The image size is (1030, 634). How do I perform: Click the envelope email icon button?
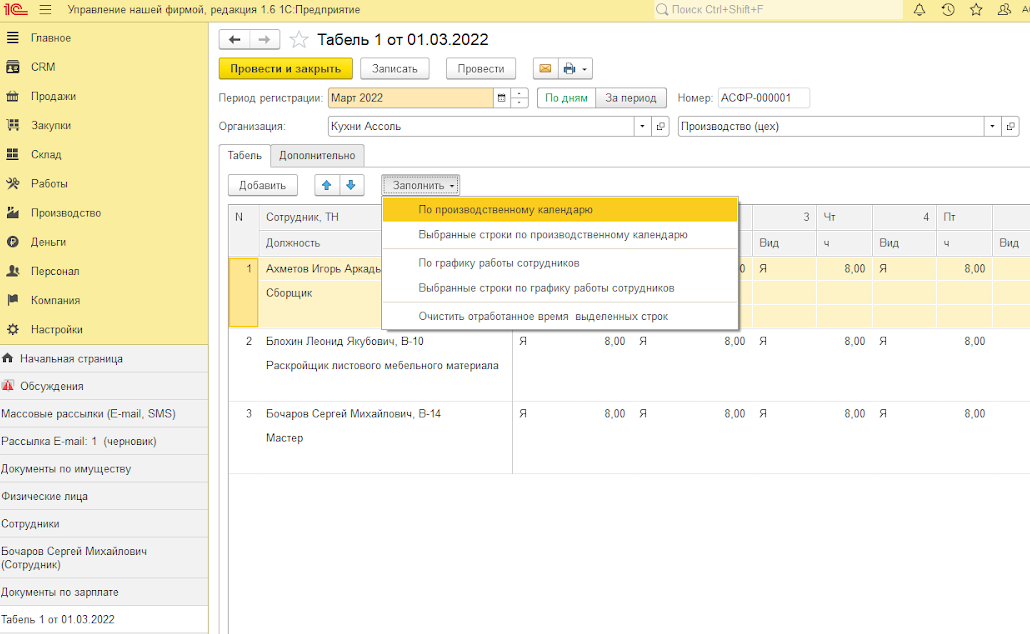545,69
